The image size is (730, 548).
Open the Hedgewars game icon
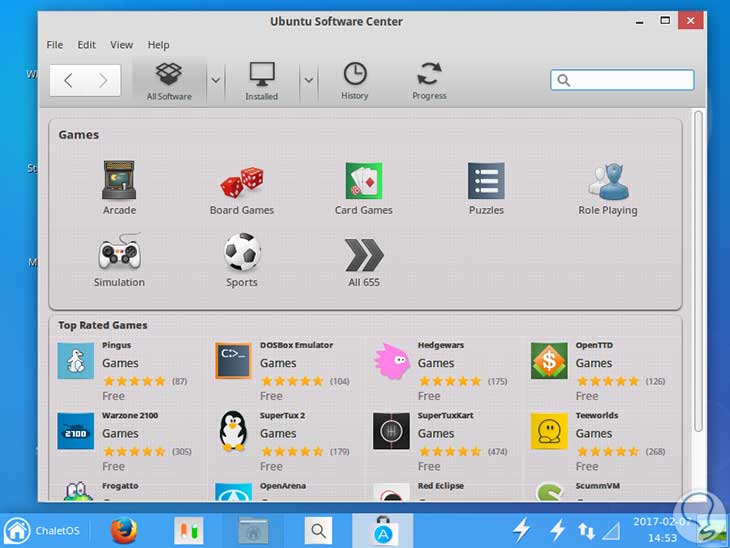click(x=391, y=360)
